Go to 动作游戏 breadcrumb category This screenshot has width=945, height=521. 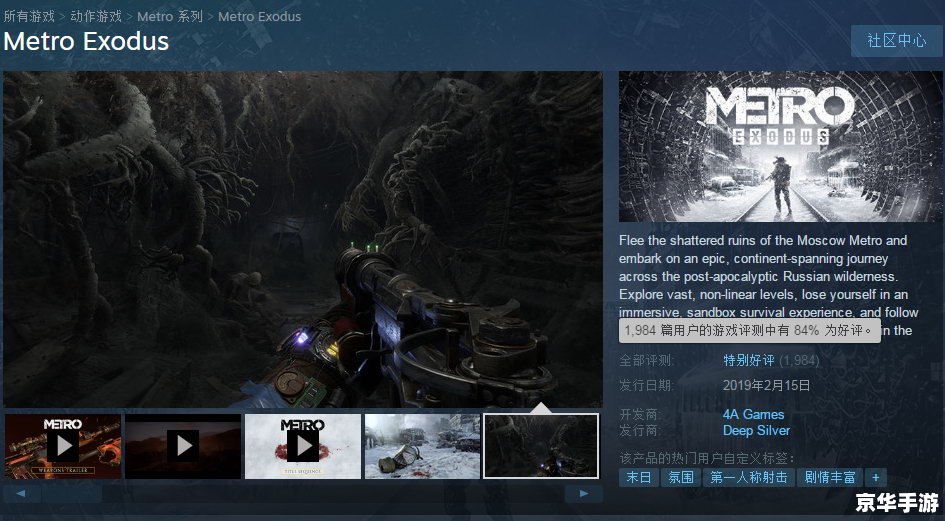pyautogui.click(x=96, y=16)
